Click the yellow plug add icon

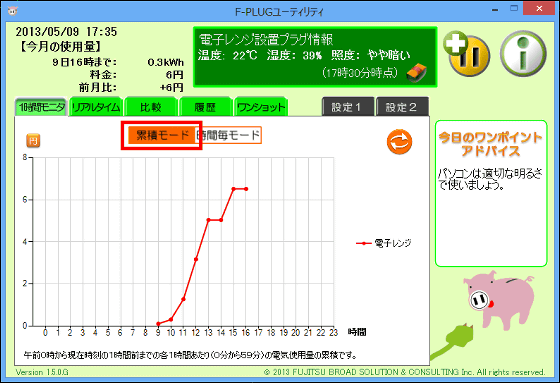(467, 53)
